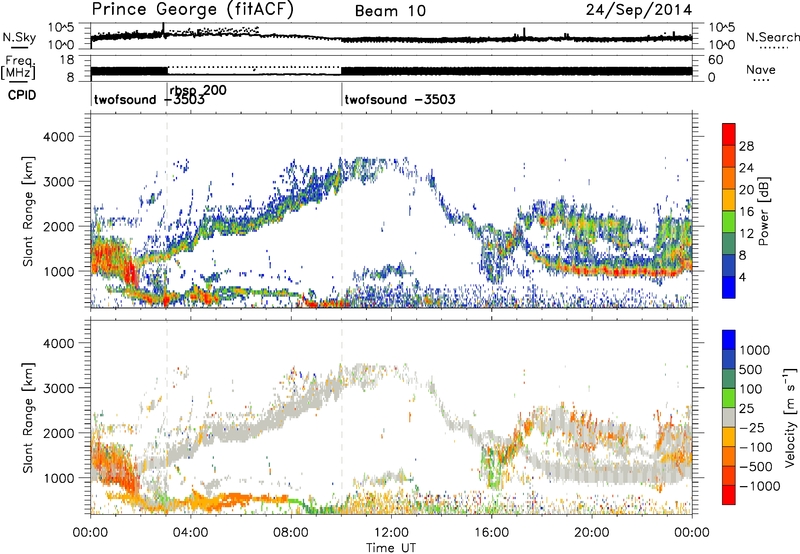This screenshot has width=800, height=554.
Task: Click the "4000" tick of the power panel
Action: point(58,137)
